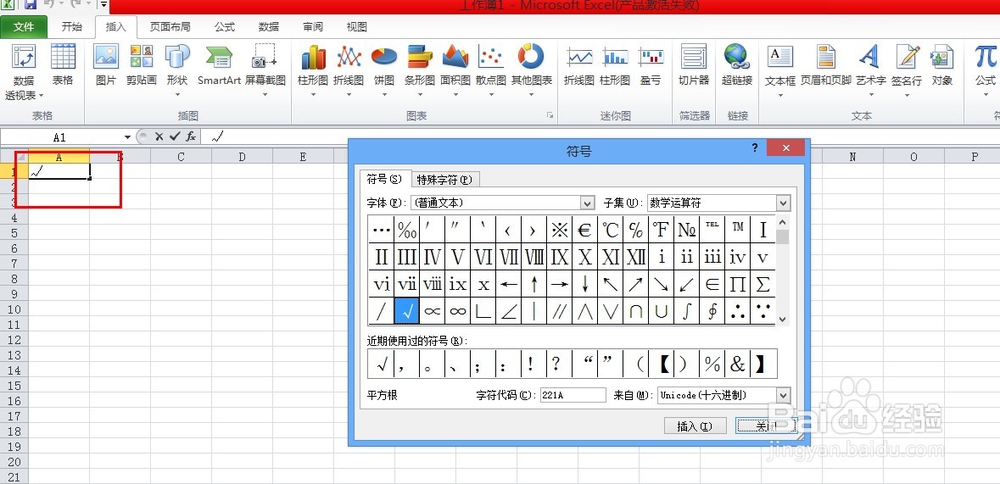Click the select-all corner of the sheet
Viewport: 1000px width, 484px height.
[x=13, y=156]
